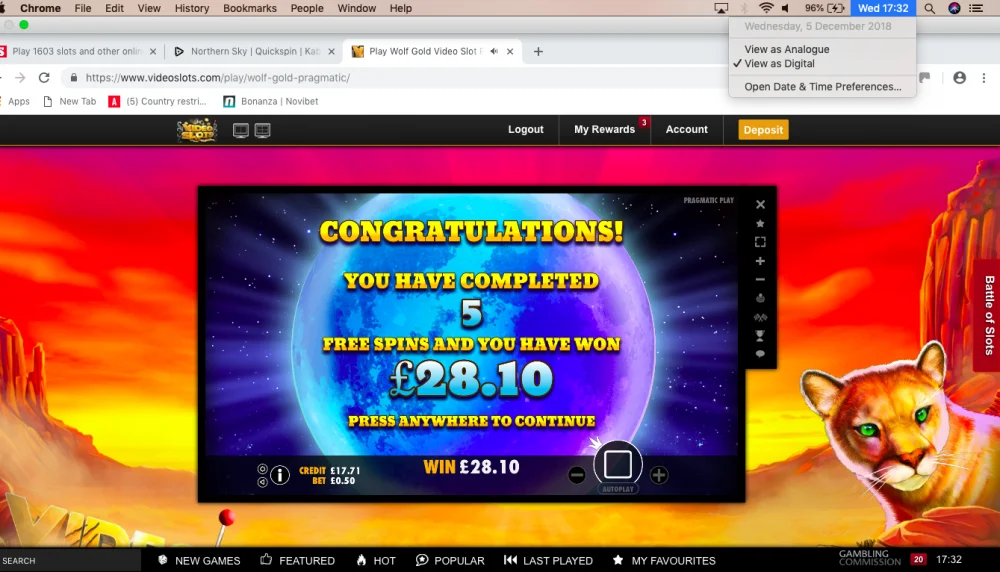Open macOS Notification Centre icon

pyautogui.click(x=976, y=8)
